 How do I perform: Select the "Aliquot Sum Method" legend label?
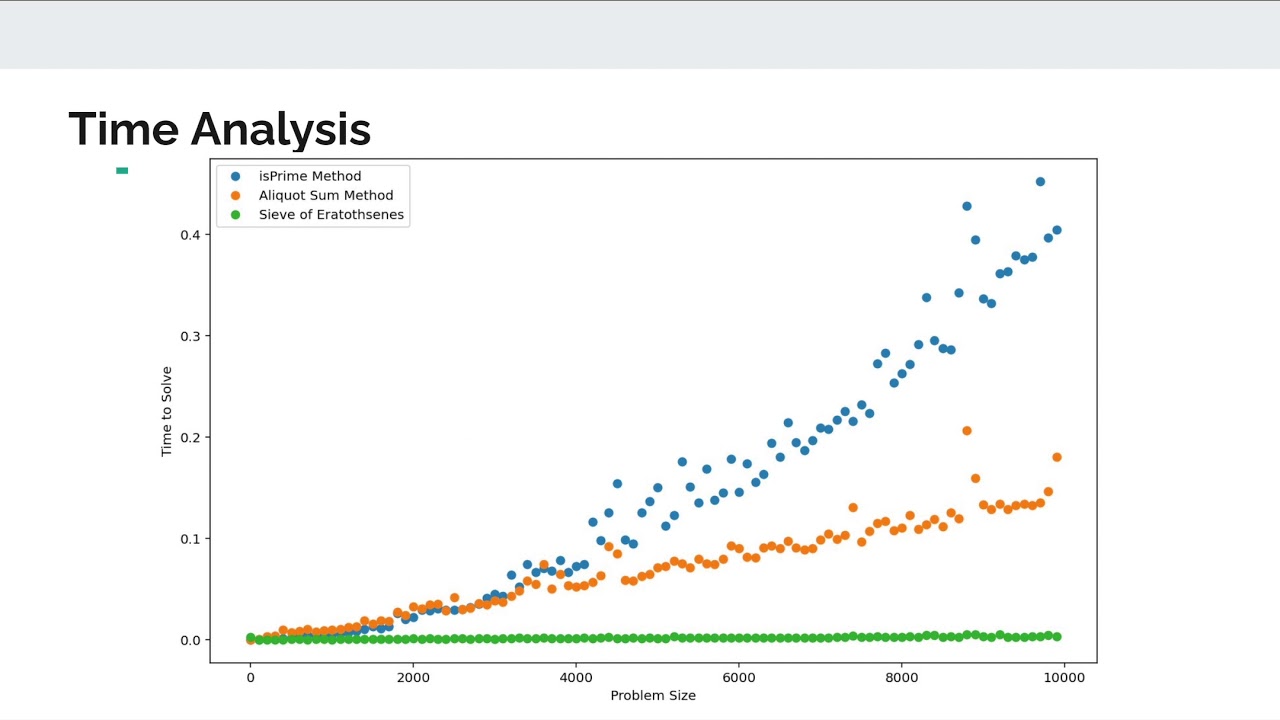[x=326, y=195]
